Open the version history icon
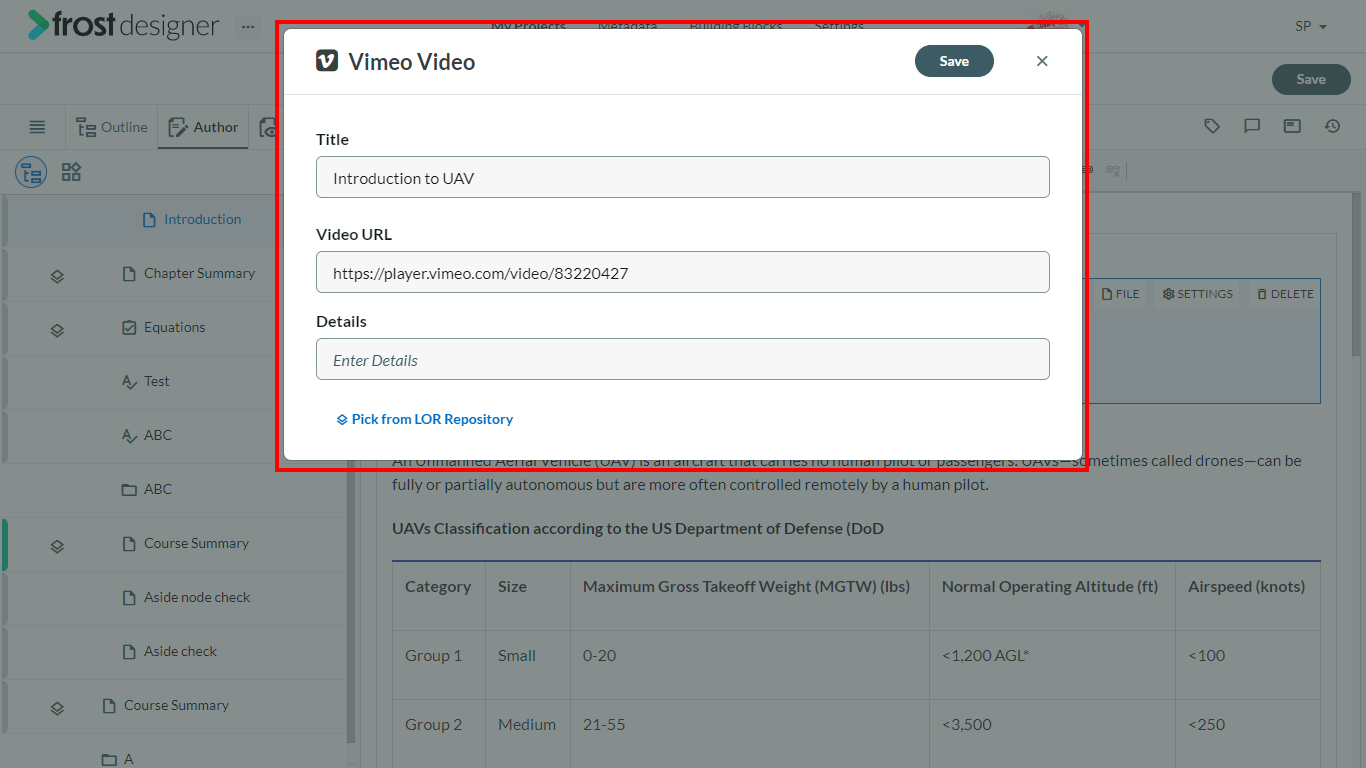1366x768 pixels. tap(1332, 126)
